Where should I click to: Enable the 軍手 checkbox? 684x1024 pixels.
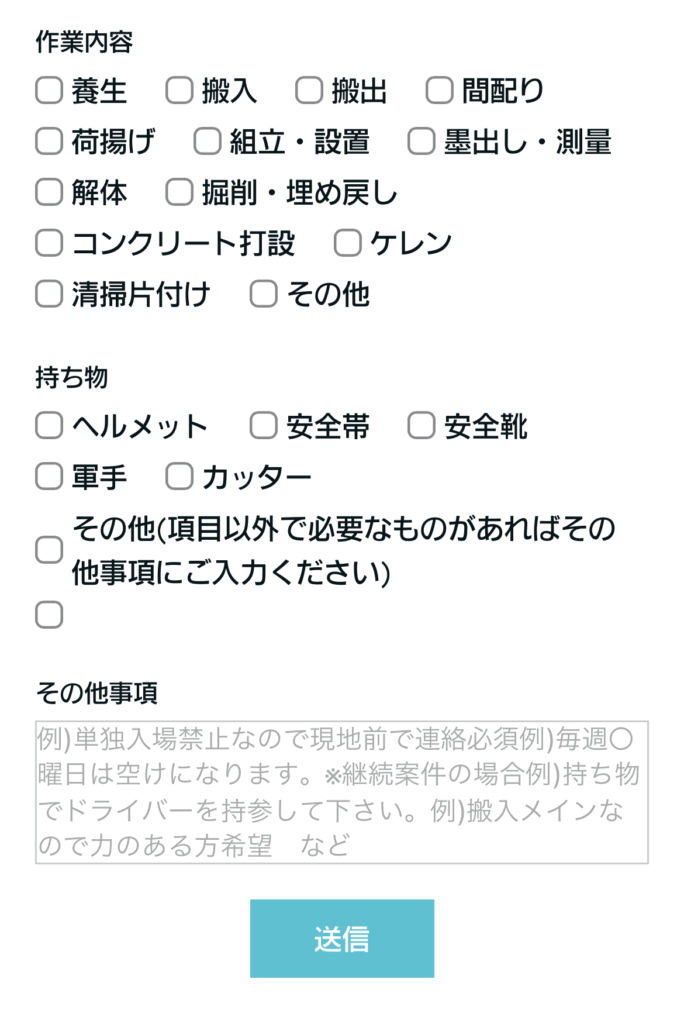49,477
